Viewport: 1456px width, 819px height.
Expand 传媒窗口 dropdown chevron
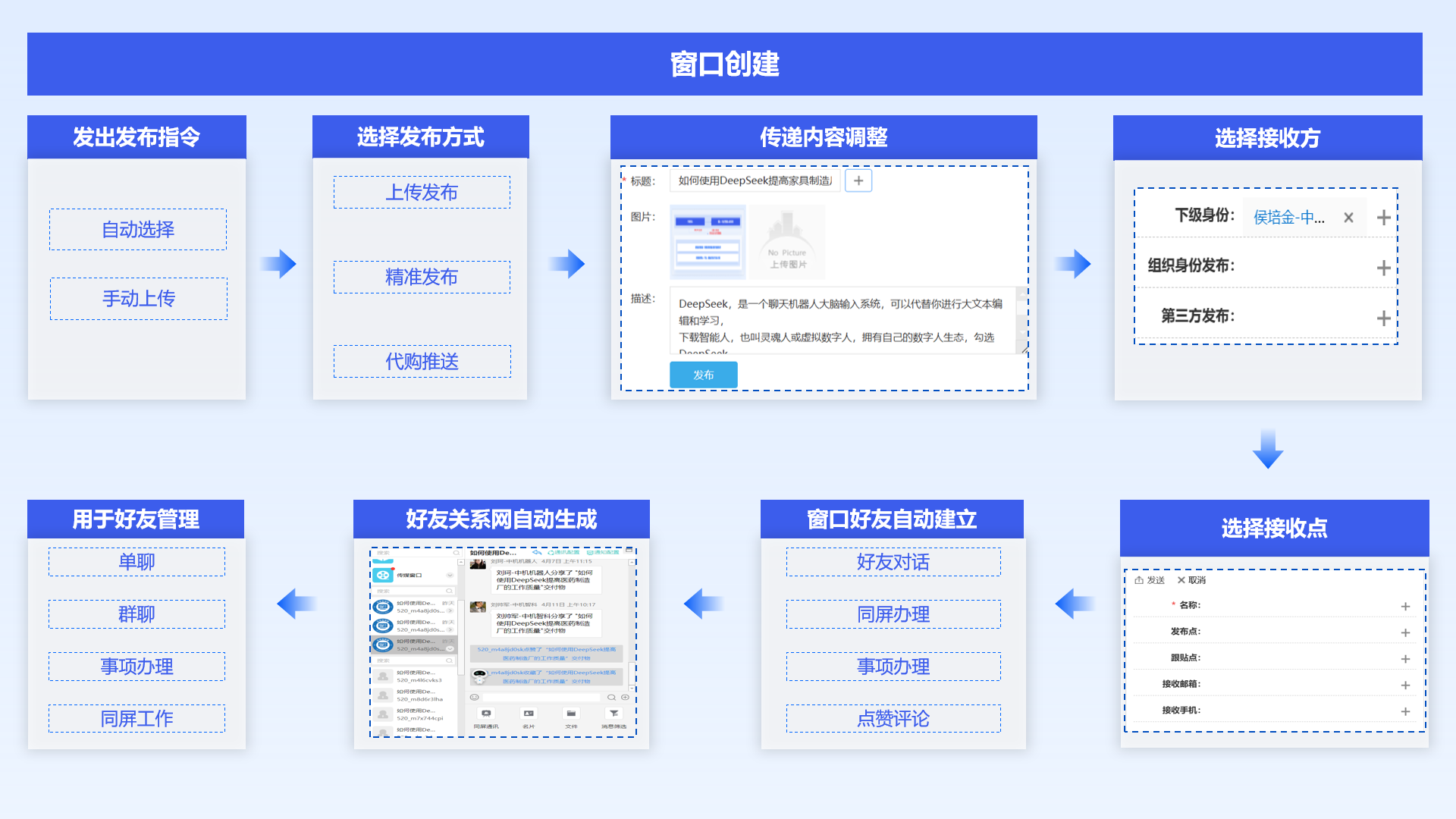(x=450, y=575)
